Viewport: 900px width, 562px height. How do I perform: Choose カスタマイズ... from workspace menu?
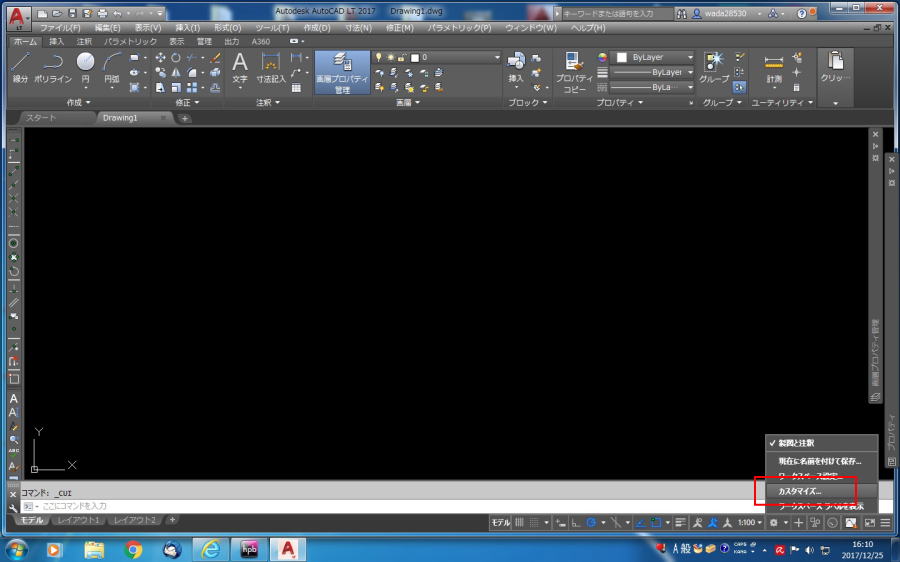[821, 491]
